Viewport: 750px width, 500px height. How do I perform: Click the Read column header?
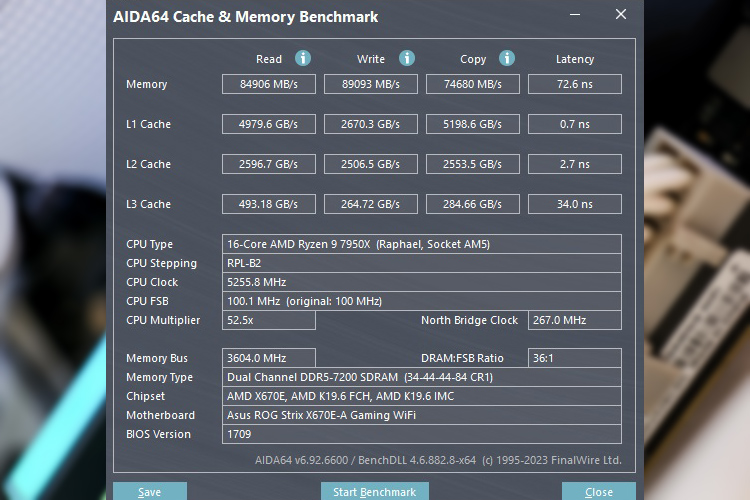click(269, 59)
